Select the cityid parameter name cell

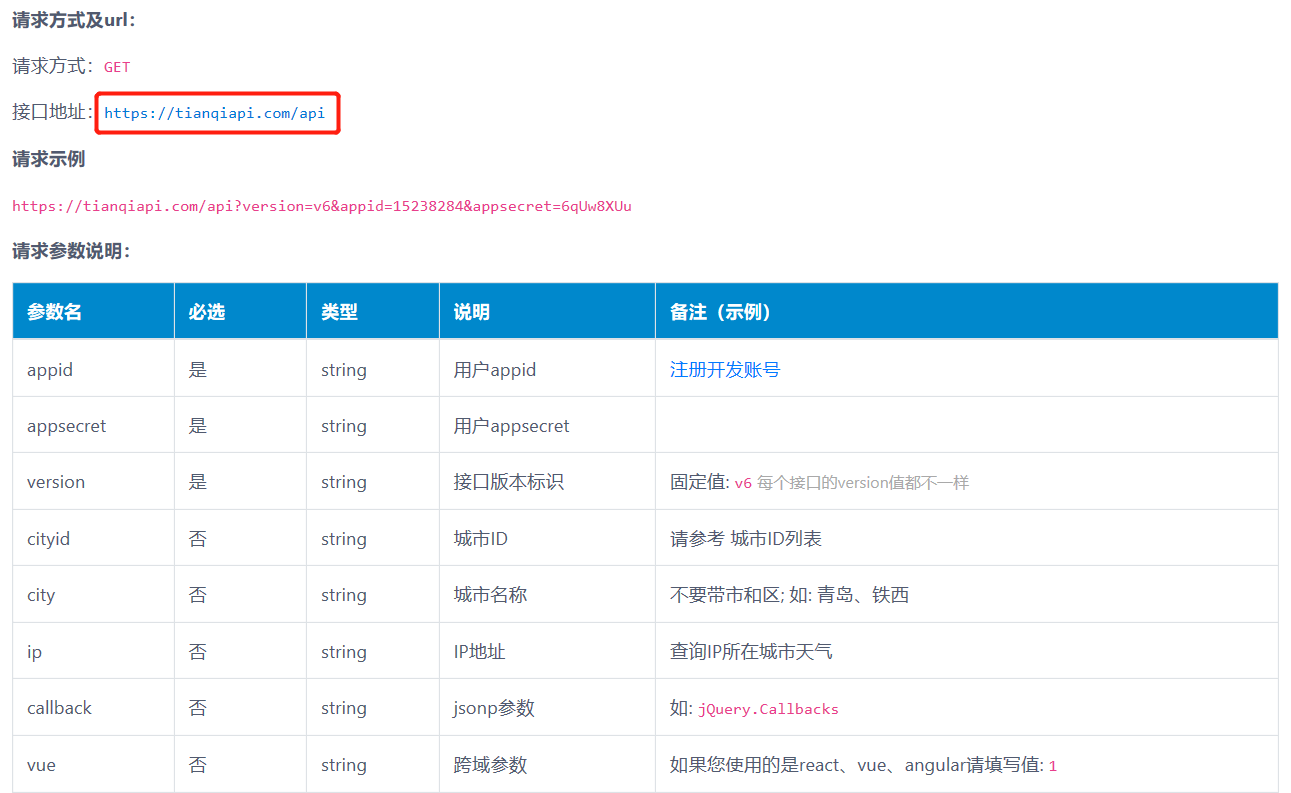pyautogui.click(x=93, y=538)
